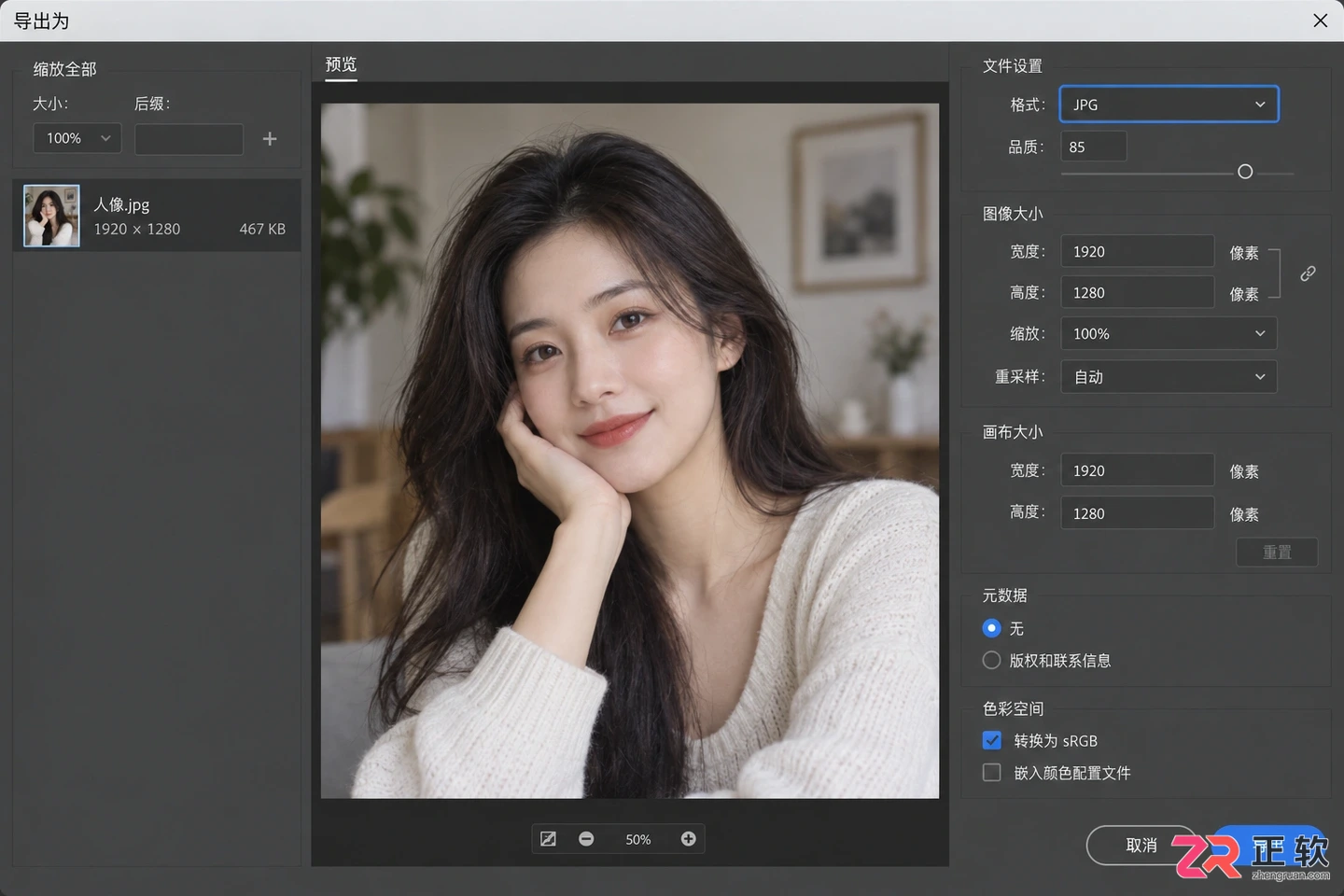This screenshot has height=896, width=1344.
Task: Select the 人像.jpg thumbnail in the list
Action: (x=51, y=216)
